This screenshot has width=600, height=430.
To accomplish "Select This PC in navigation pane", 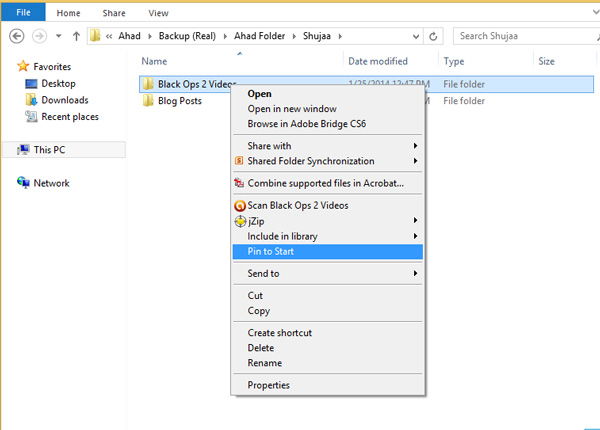I will click(64, 150).
